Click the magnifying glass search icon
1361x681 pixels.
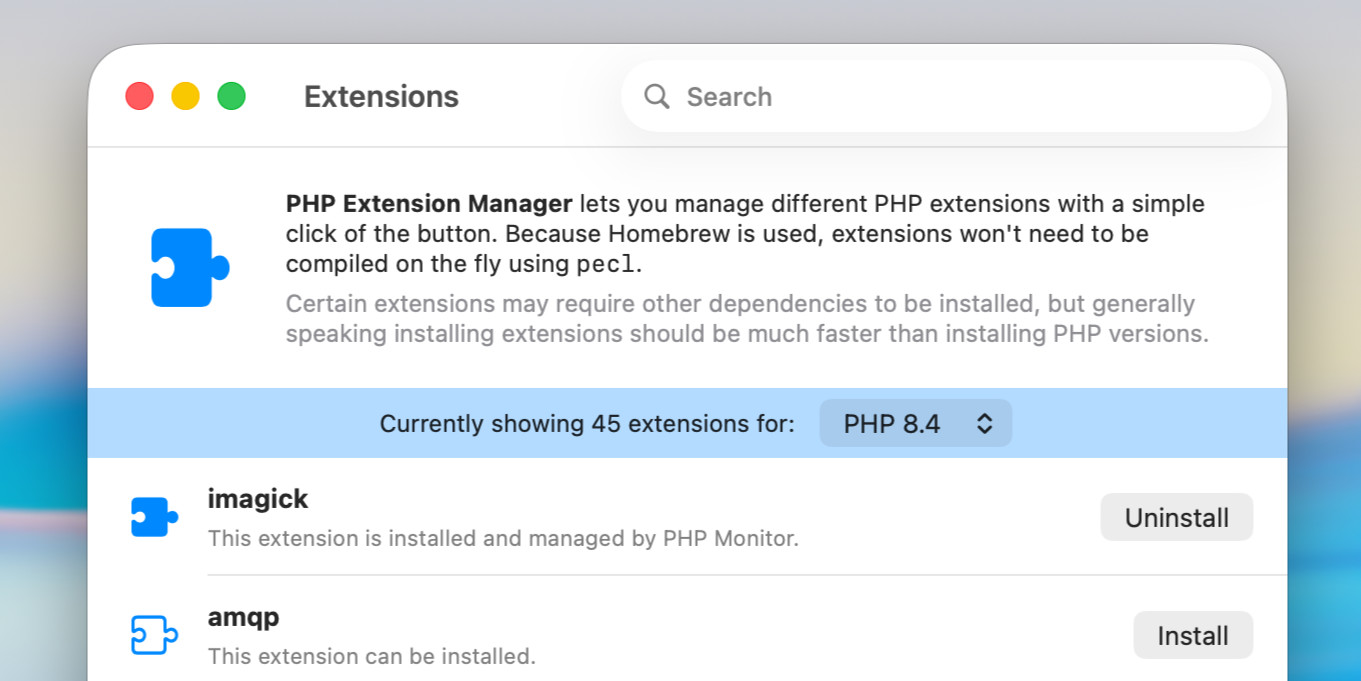tap(656, 96)
